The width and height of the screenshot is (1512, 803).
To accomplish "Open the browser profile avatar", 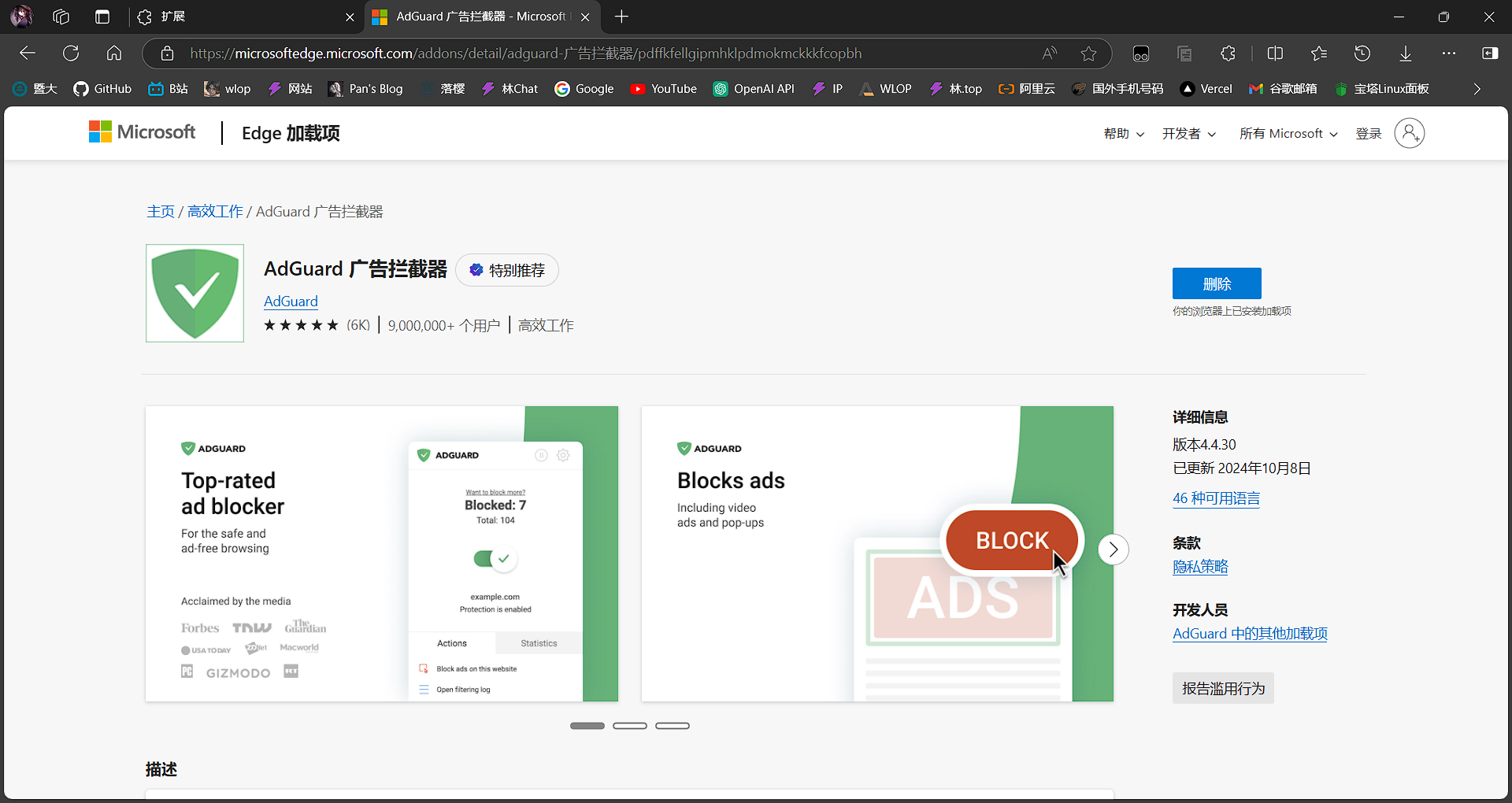I will (21, 17).
